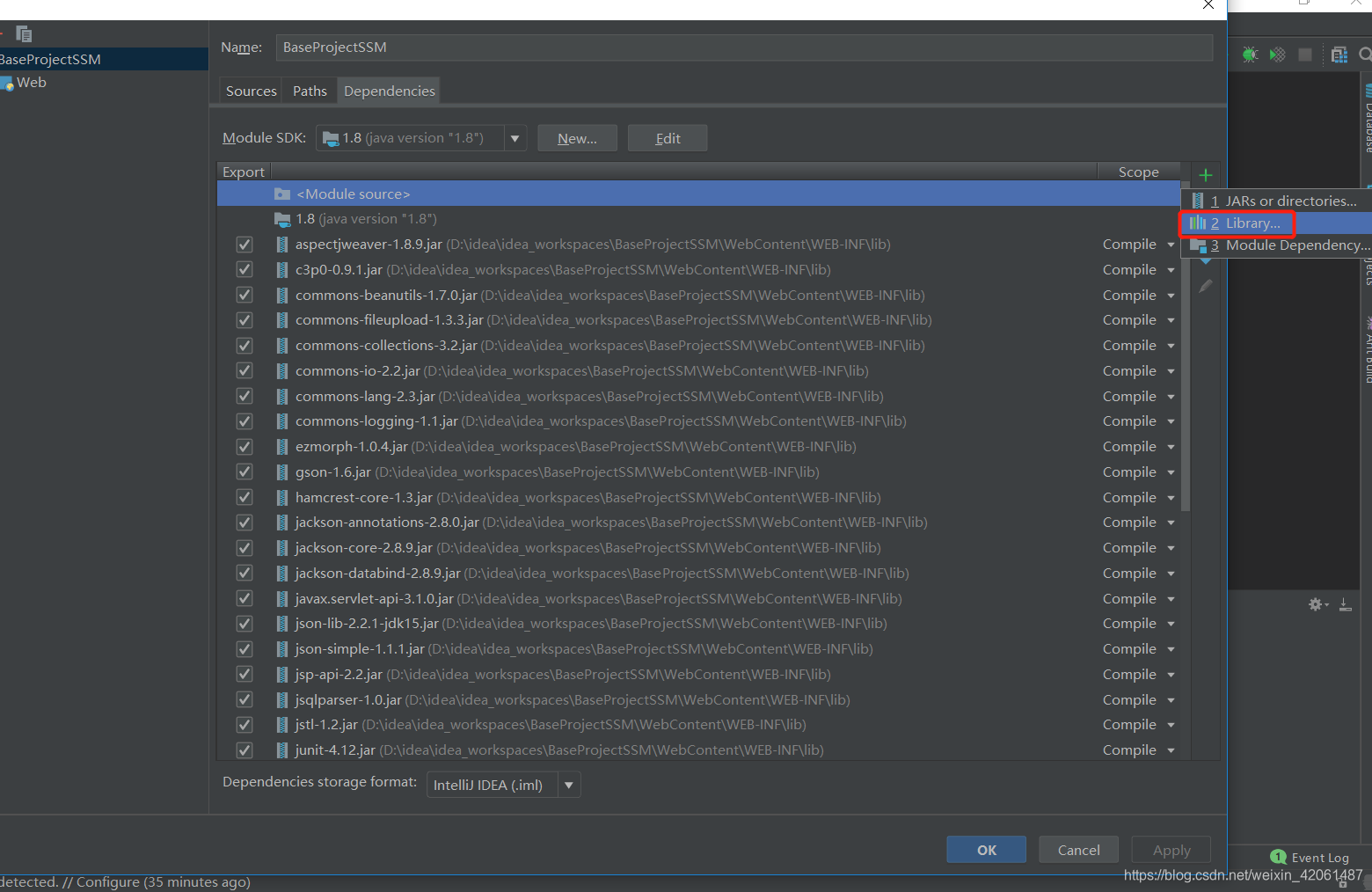The width and height of the screenshot is (1372, 892).
Task: Choose Module Dependency... from popup
Action: (x=1275, y=245)
